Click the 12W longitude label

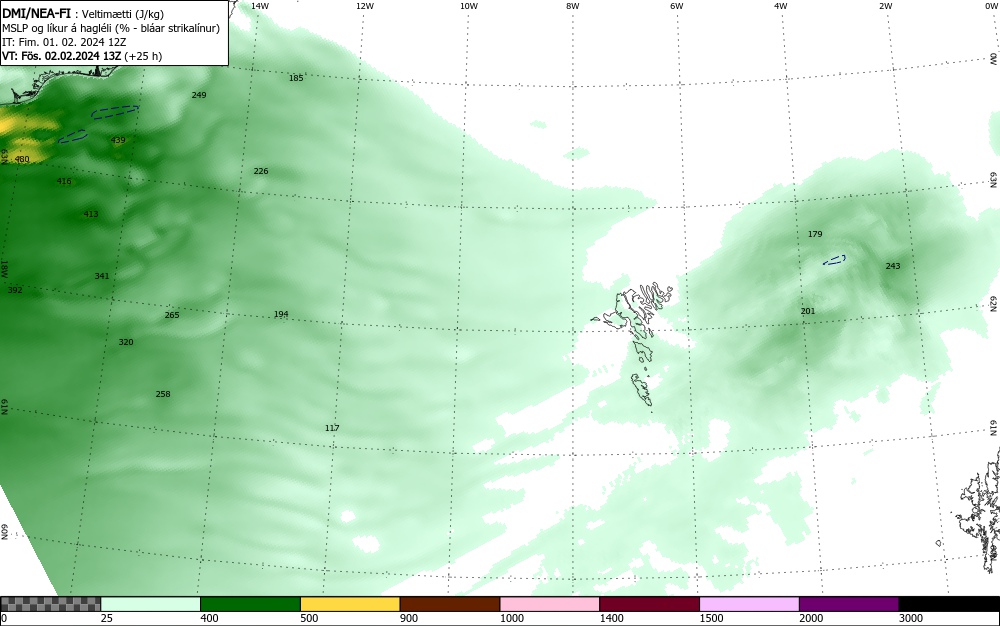(364, 6)
